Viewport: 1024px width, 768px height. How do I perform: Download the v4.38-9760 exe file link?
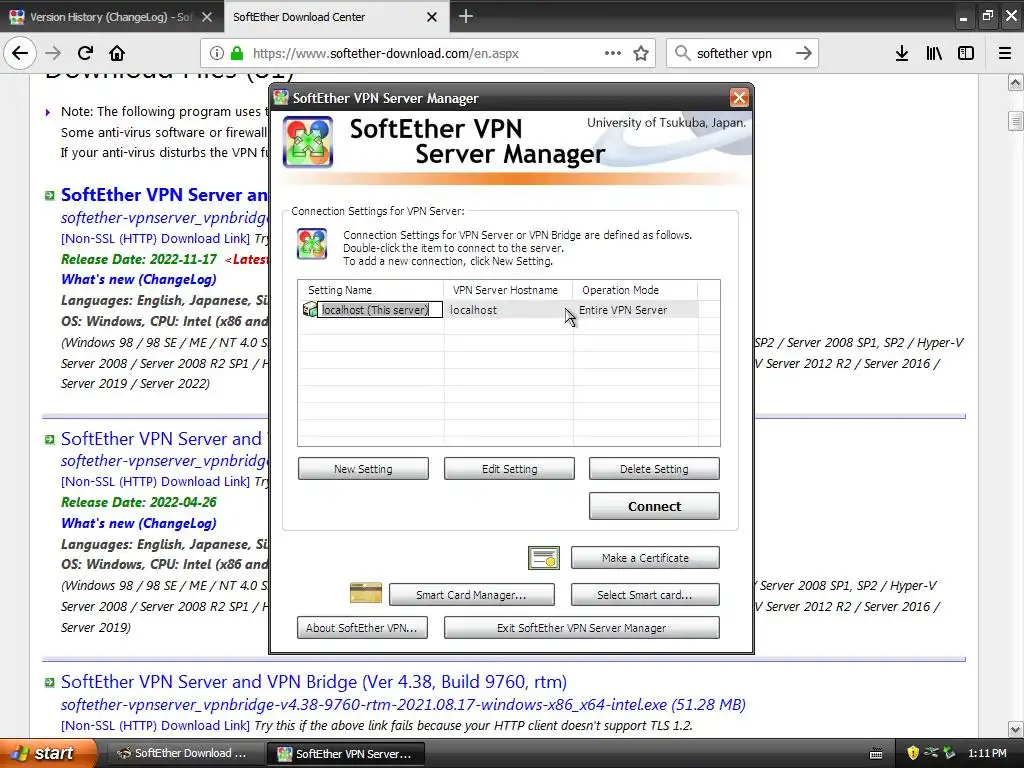pyautogui.click(x=403, y=705)
